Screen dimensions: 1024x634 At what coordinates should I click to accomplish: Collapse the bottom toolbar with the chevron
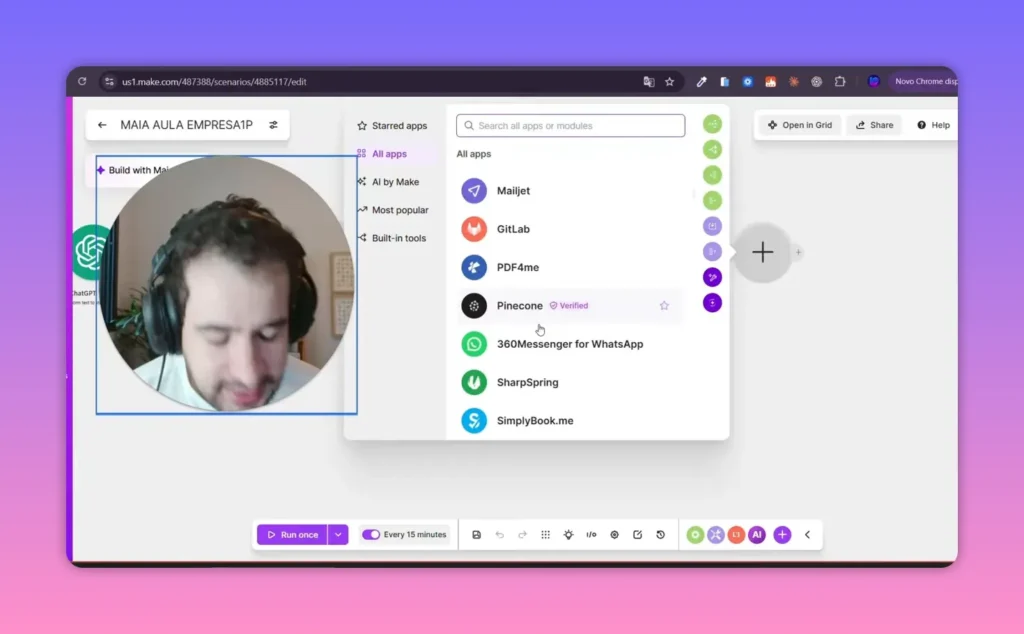807,535
